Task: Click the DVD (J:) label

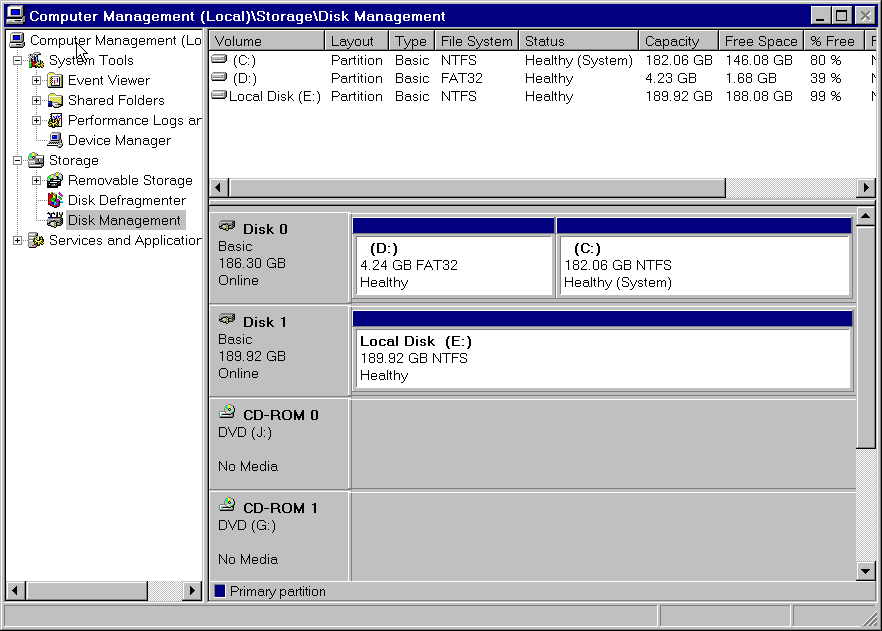Action: click(245, 432)
